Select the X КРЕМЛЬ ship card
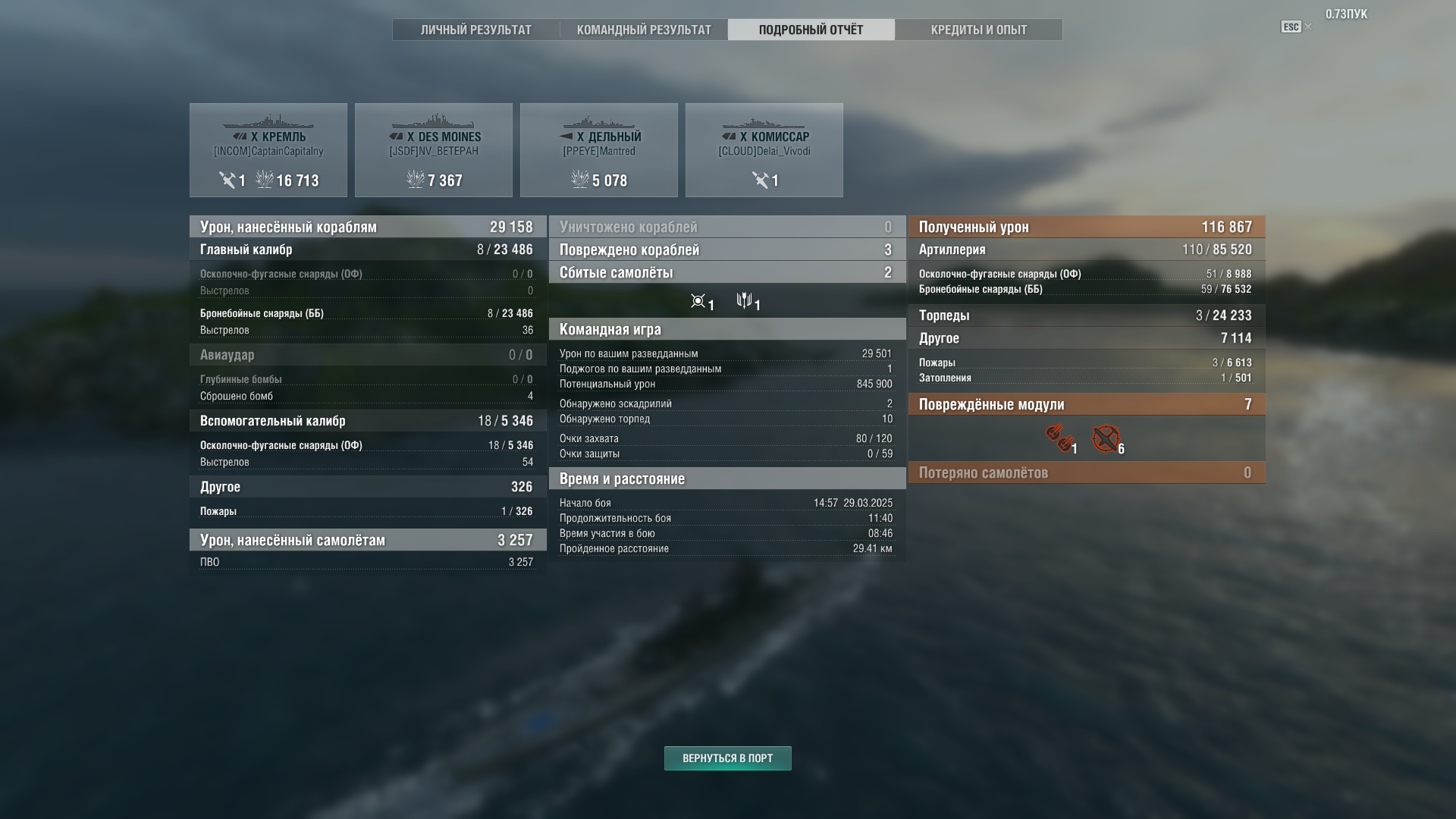1456x819 pixels. [x=268, y=150]
